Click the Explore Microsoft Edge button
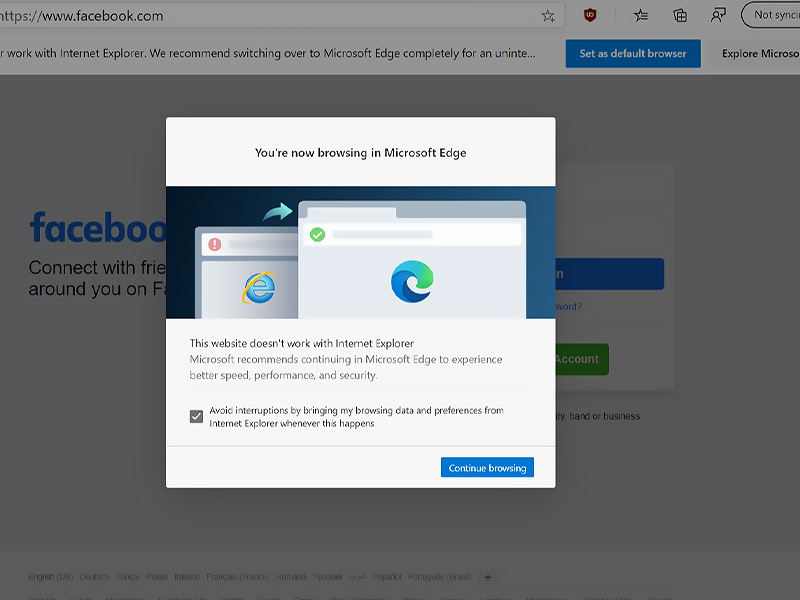 click(757, 54)
